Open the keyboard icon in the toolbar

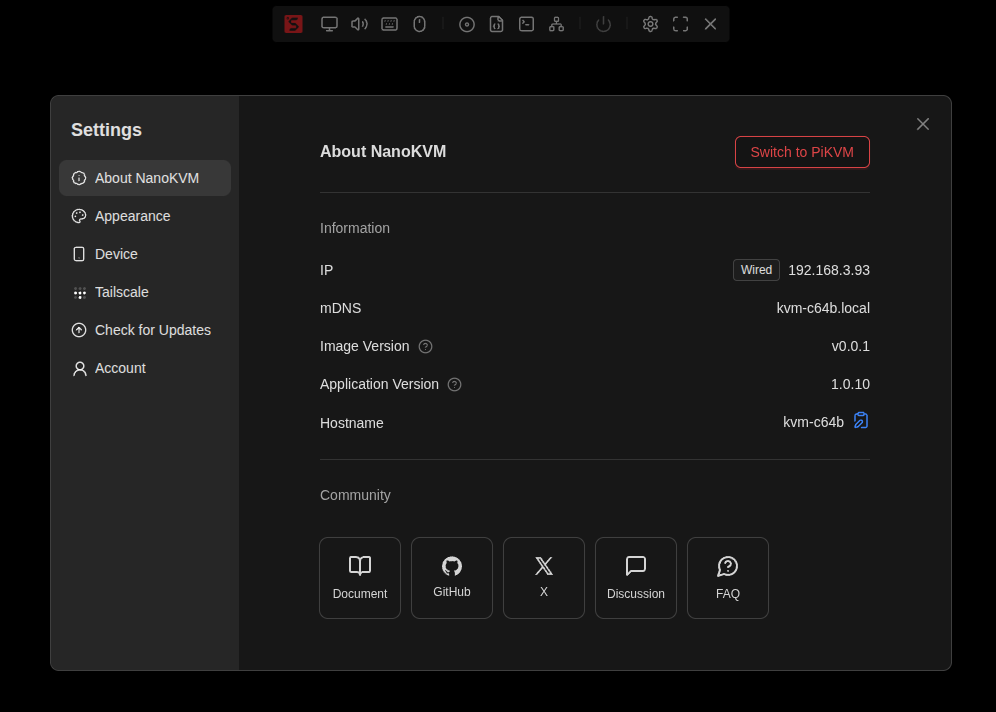tap(389, 24)
